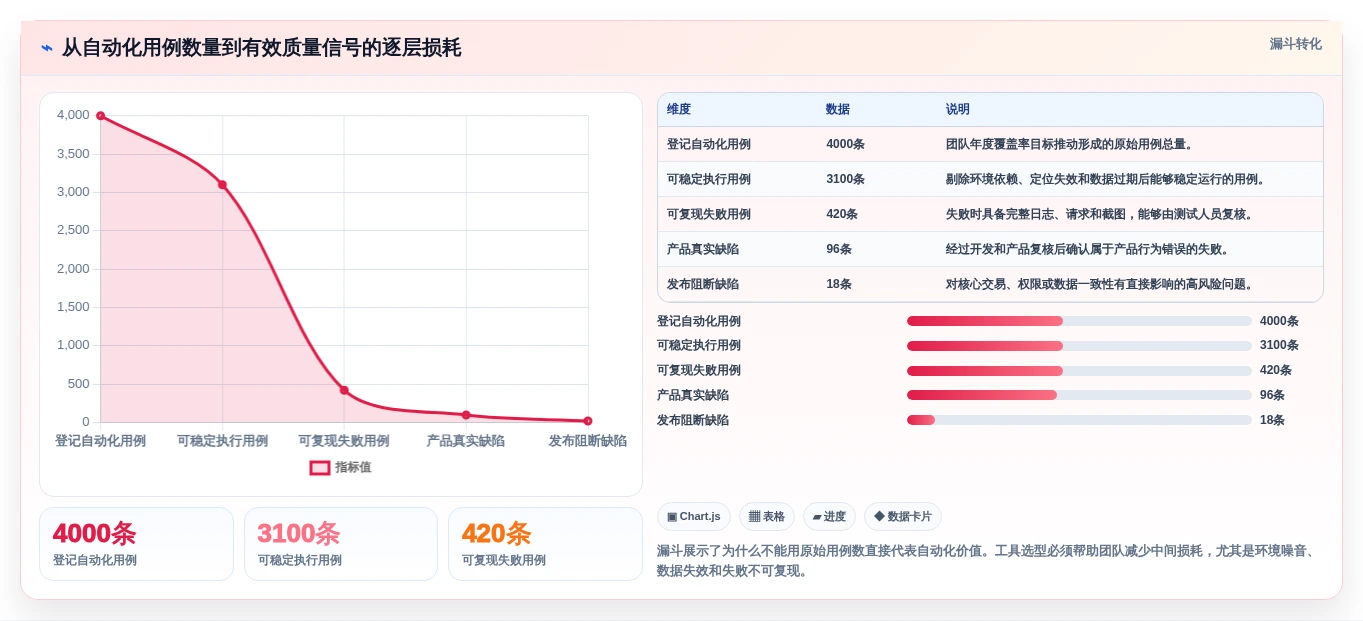The height and width of the screenshot is (621, 1363).
Task: Click table cell 产品真实缺陷
Action: pos(703,249)
